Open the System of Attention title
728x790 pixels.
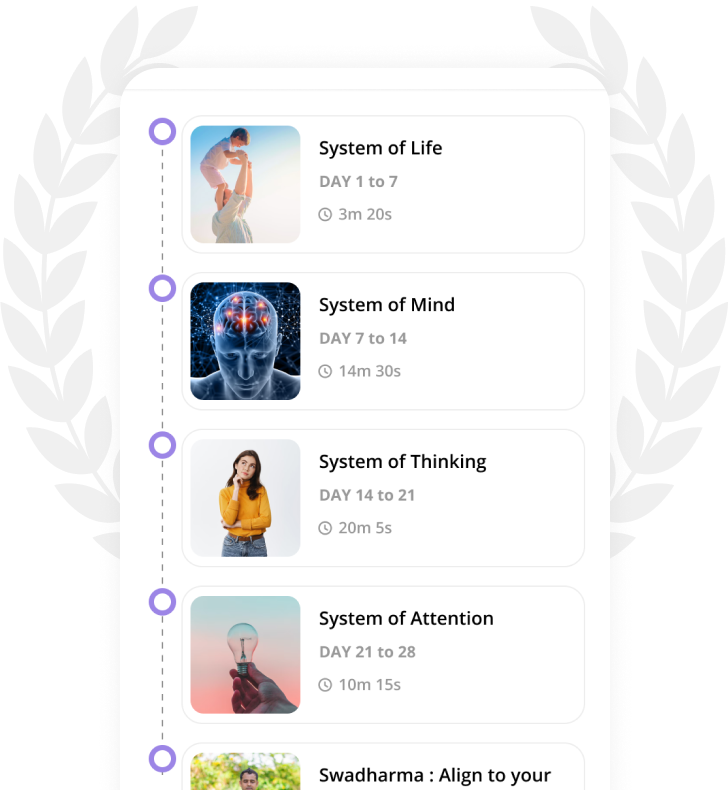(406, 619)
